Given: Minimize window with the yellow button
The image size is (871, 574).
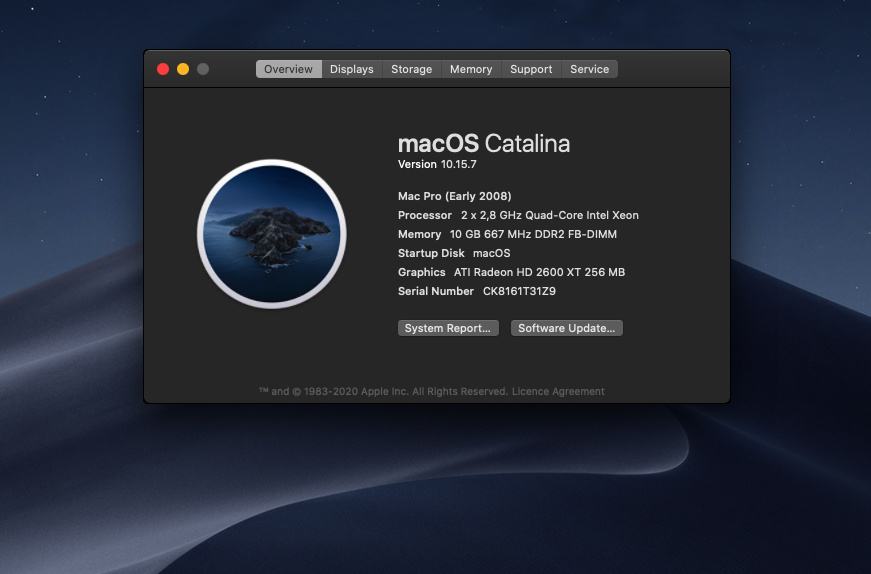Looking at the screenshot, I should point(183,69).
